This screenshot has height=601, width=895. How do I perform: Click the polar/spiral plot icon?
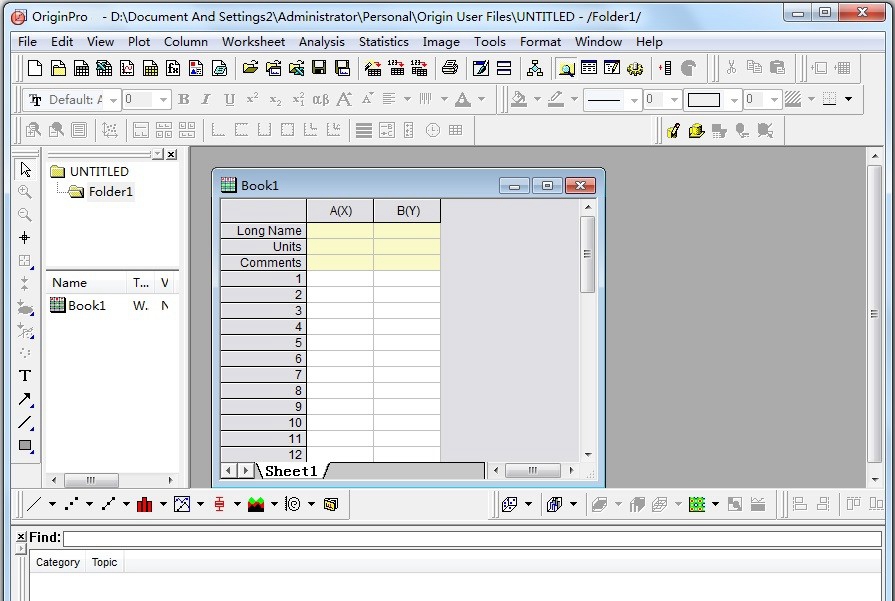(x=293, y=504)
